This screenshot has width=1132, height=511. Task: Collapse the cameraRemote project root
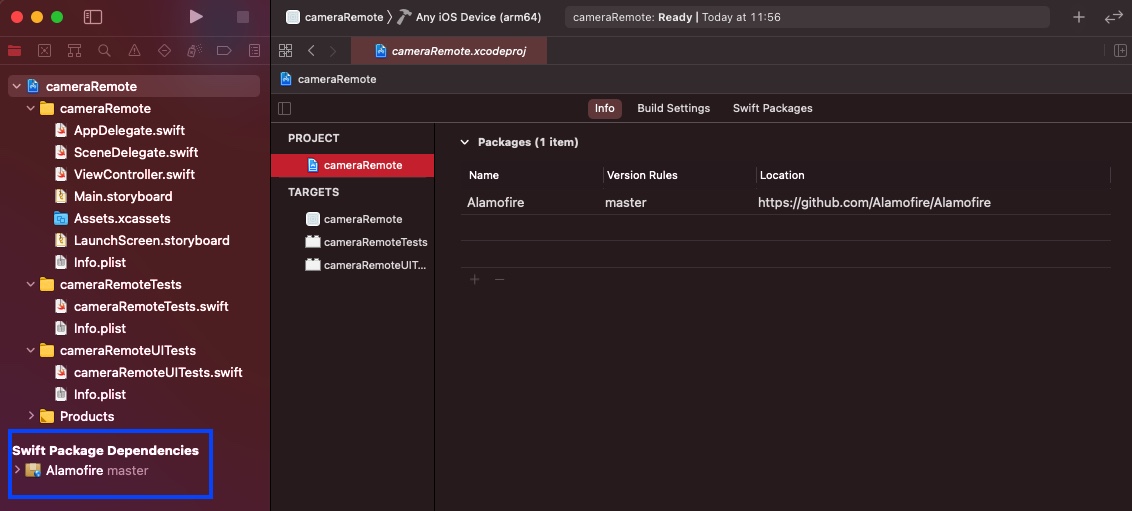[x=16, y=87]
